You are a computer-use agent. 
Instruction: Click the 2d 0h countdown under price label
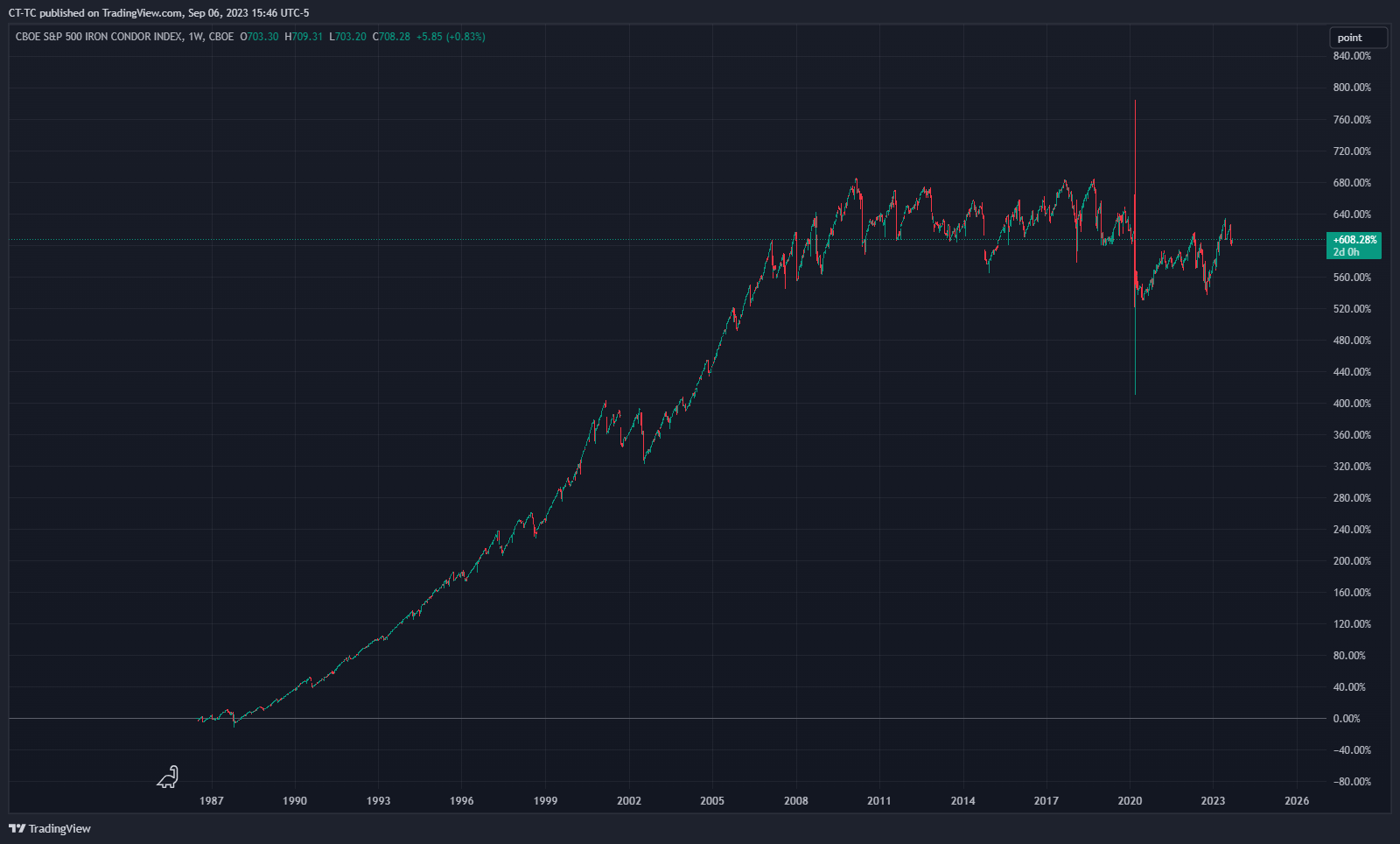coord(1346,252)
